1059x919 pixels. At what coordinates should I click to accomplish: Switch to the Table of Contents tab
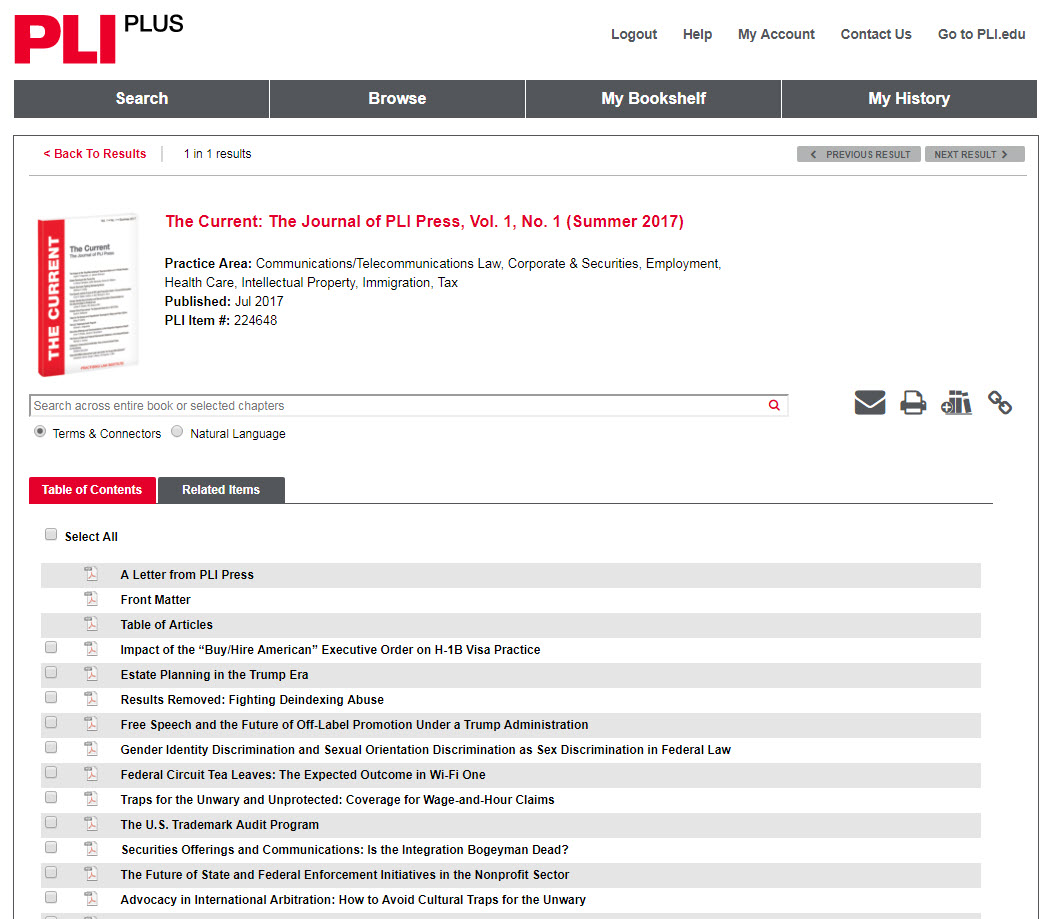pos(92,490)
